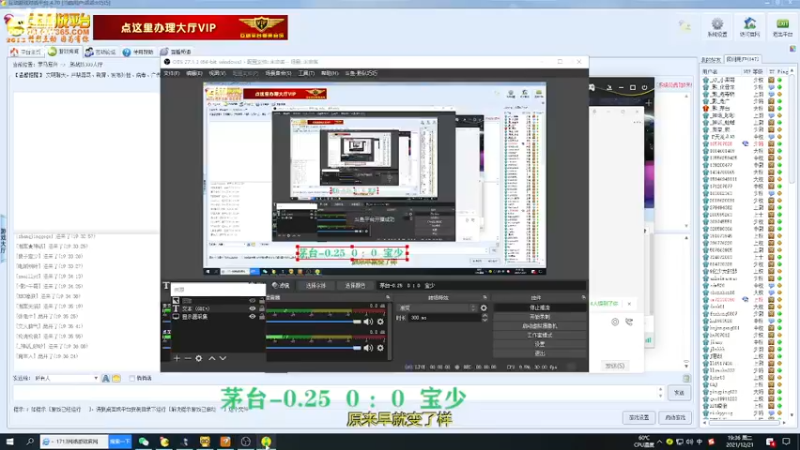
Task: Toggle lock on 显示器采集 source
Action: (262, 317)
